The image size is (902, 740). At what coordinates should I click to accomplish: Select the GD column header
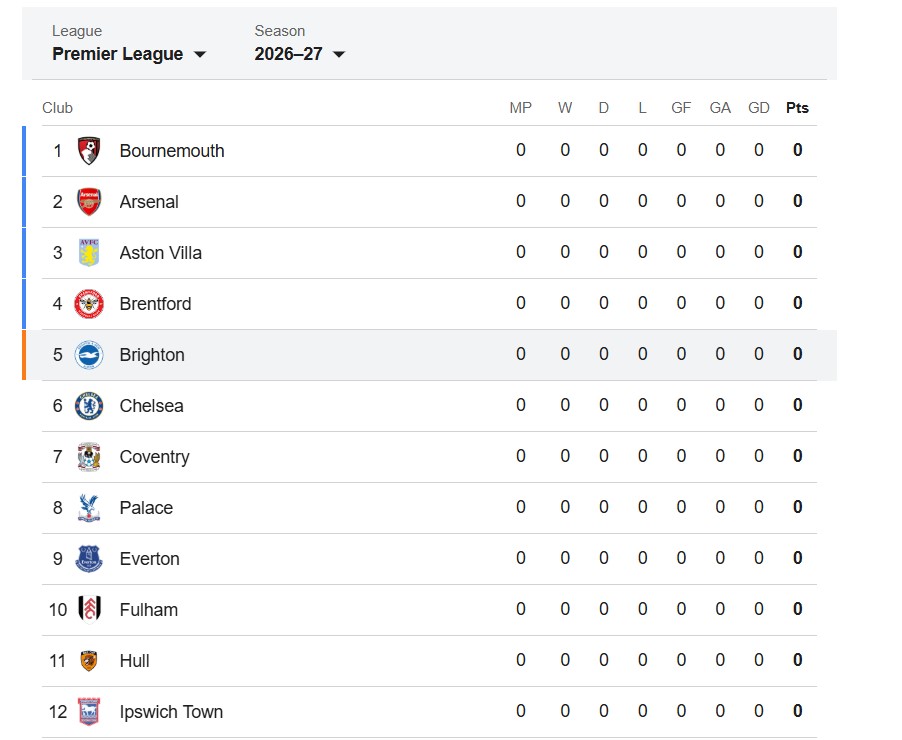pyautogui.click(x=759, y=108)
